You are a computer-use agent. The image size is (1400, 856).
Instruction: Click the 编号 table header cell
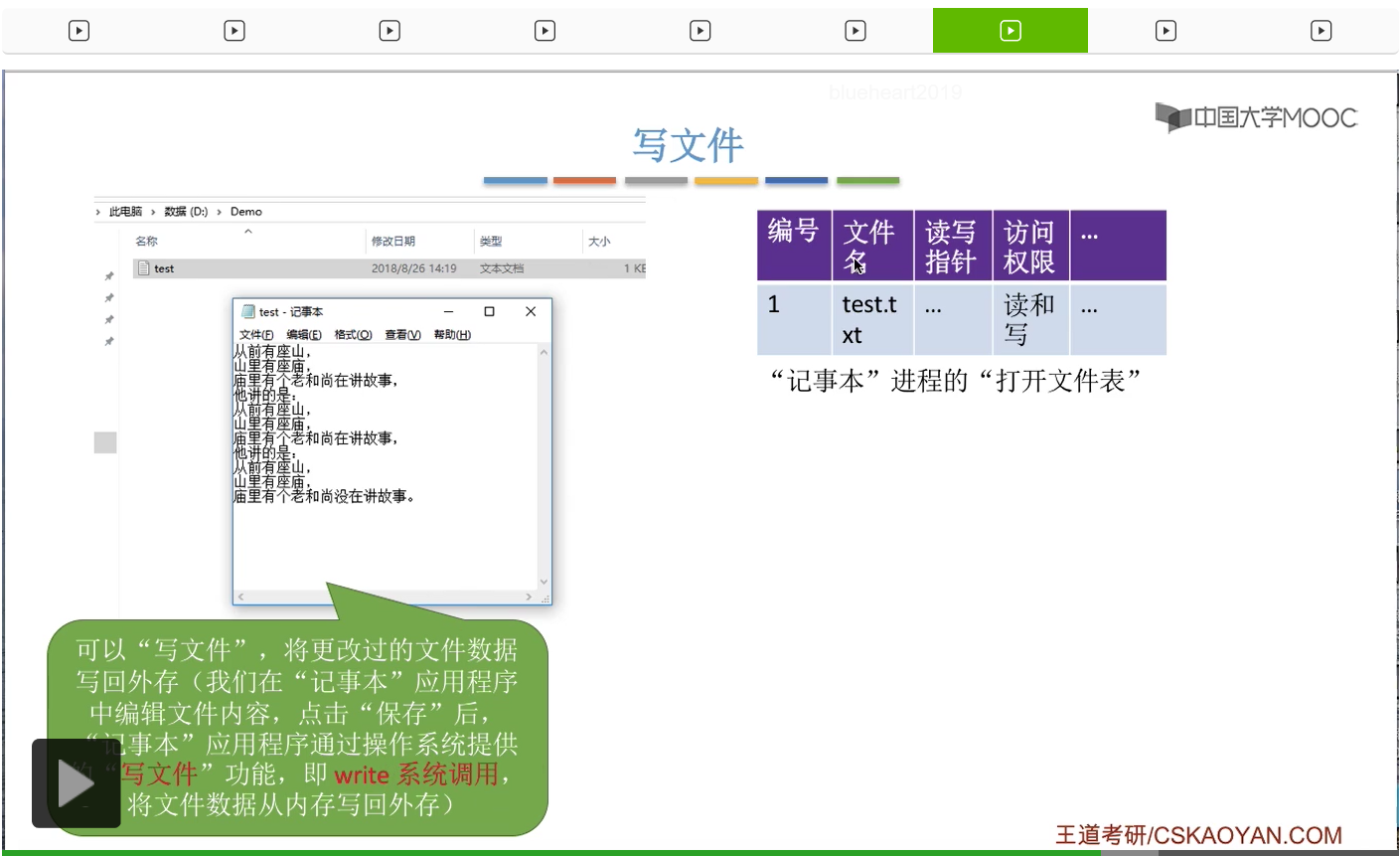pyautogui.click(x=794, y=246)
